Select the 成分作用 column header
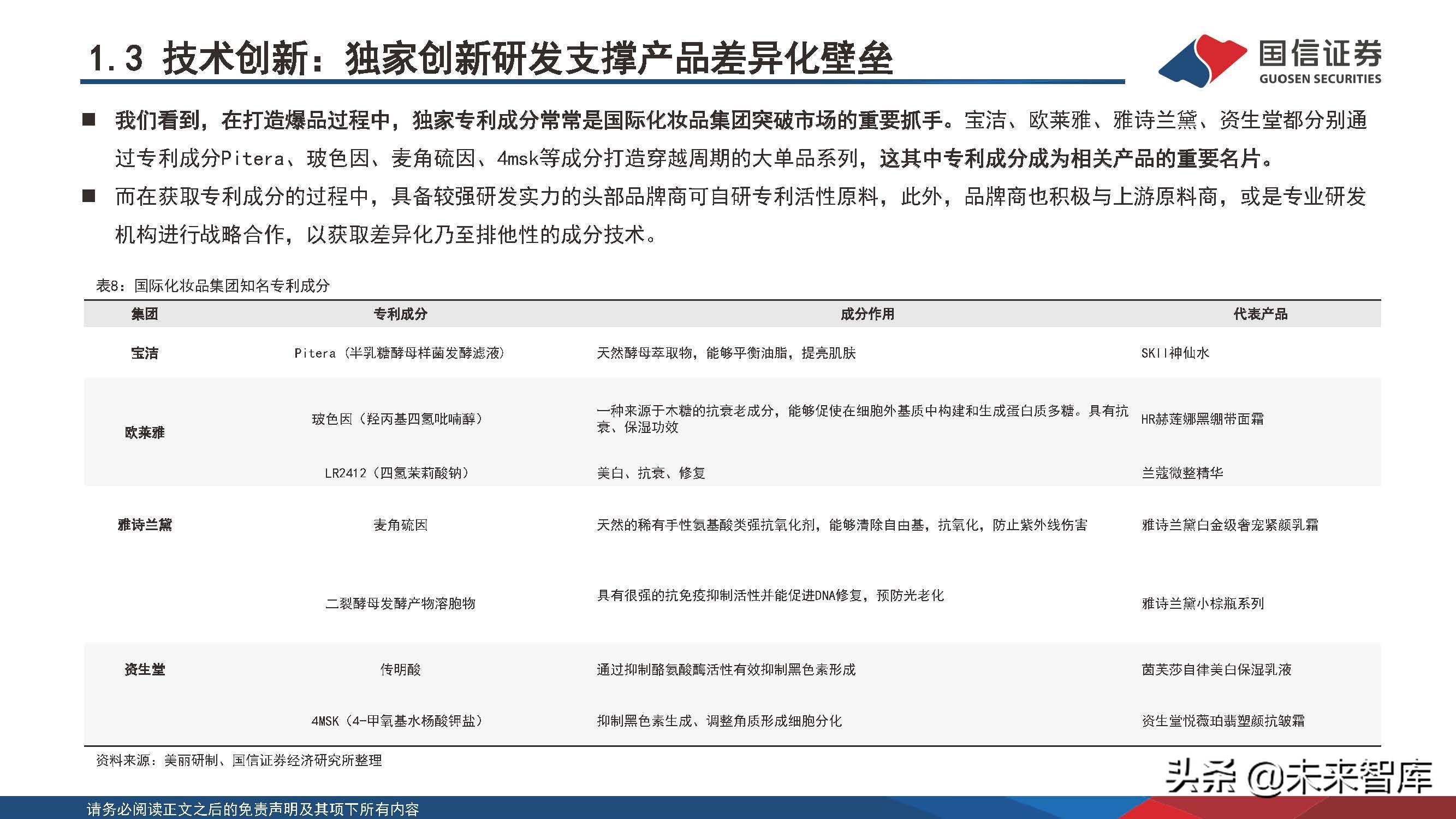 point(867,314)
